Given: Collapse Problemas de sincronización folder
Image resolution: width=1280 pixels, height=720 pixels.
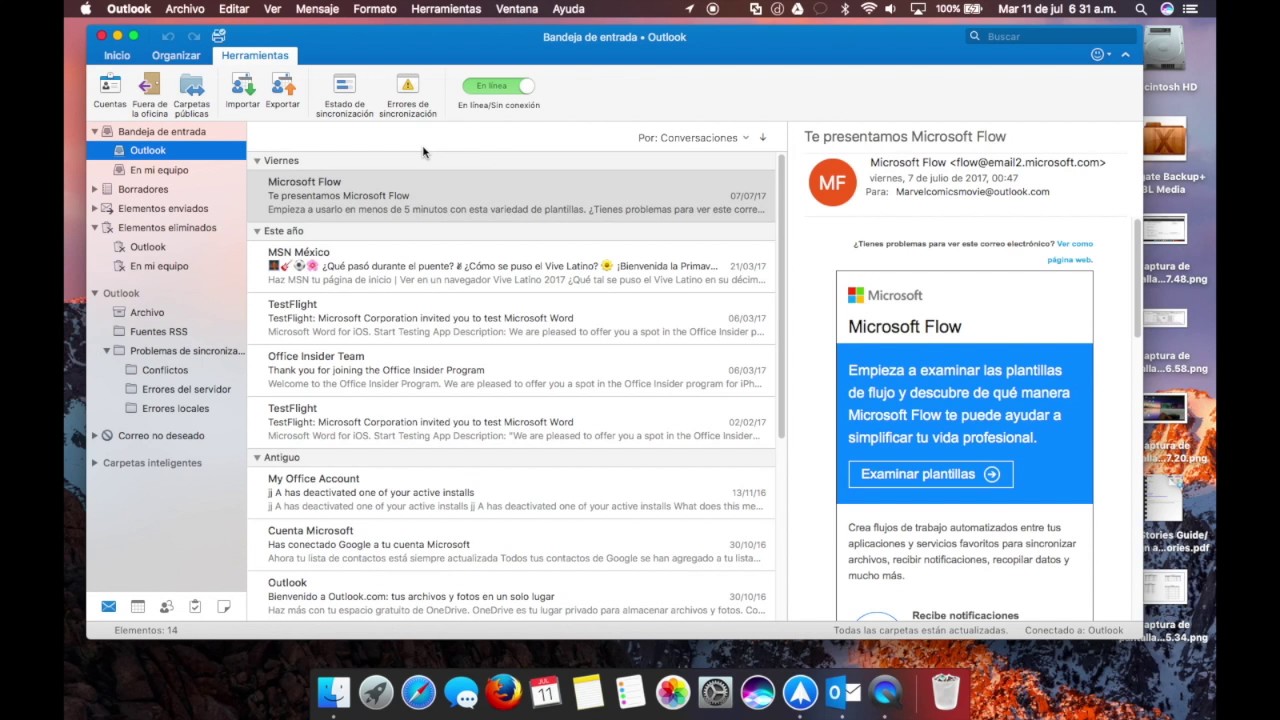Looking at the screenshot, I should [107, 351].
